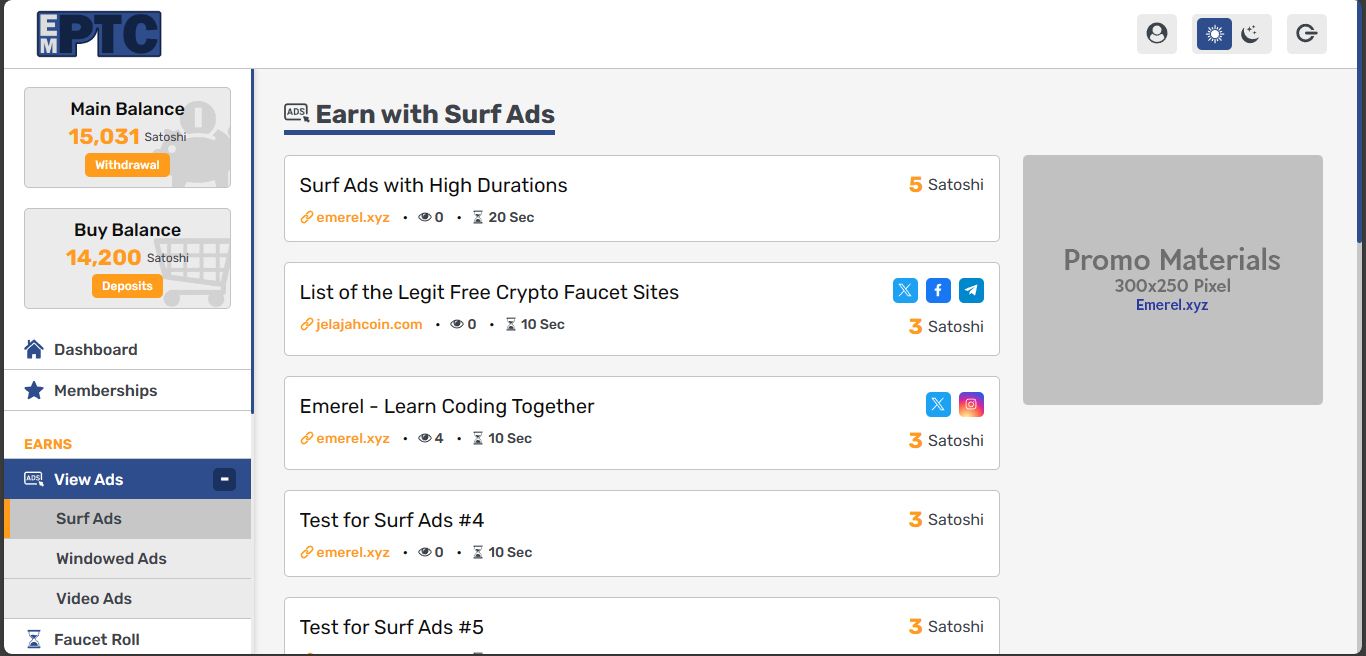The image size is (1366, 656).
Task: Open the Dashboard menu item
Action: click(x=95, y=350)
